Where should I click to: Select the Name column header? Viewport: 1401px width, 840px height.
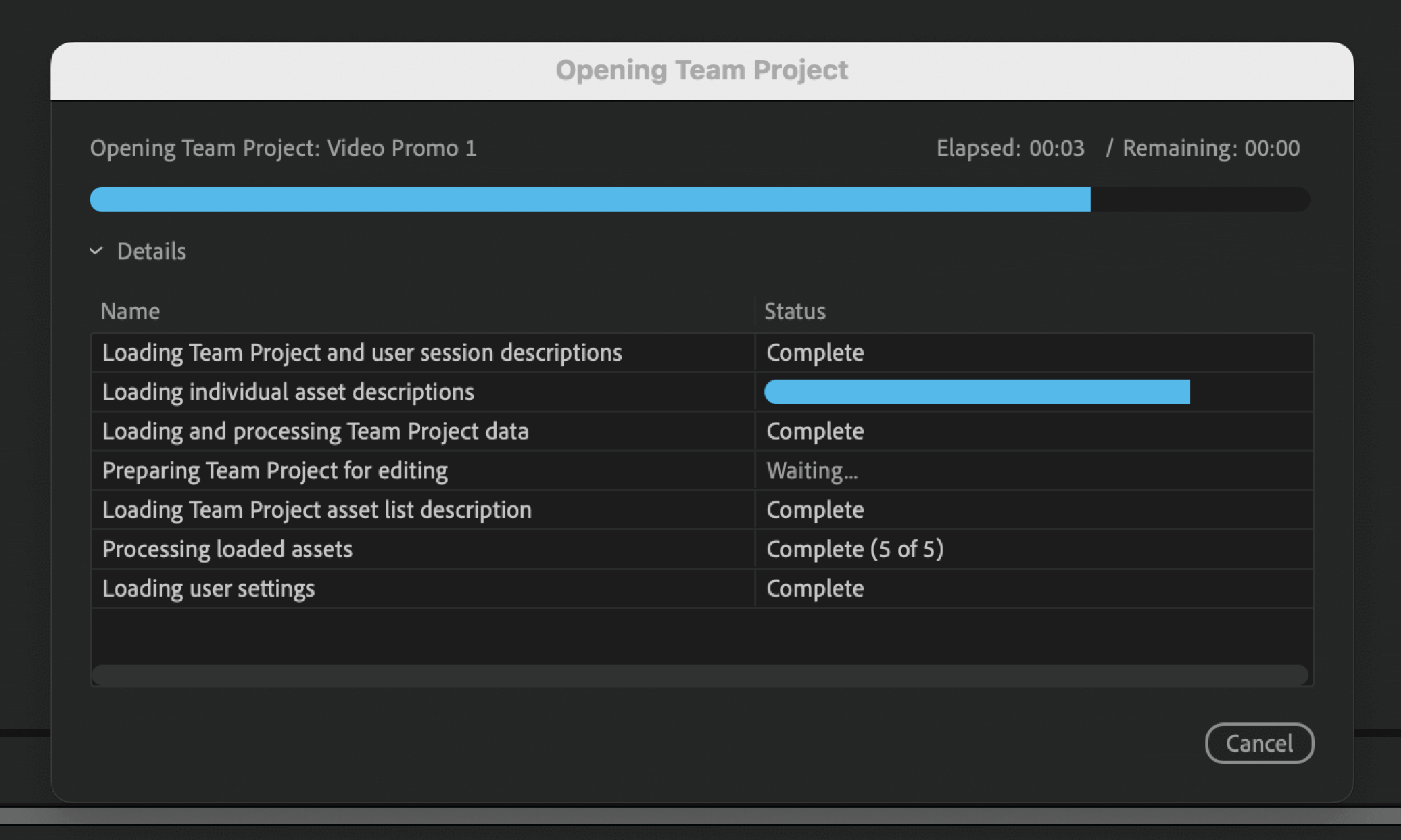point(130,311)
